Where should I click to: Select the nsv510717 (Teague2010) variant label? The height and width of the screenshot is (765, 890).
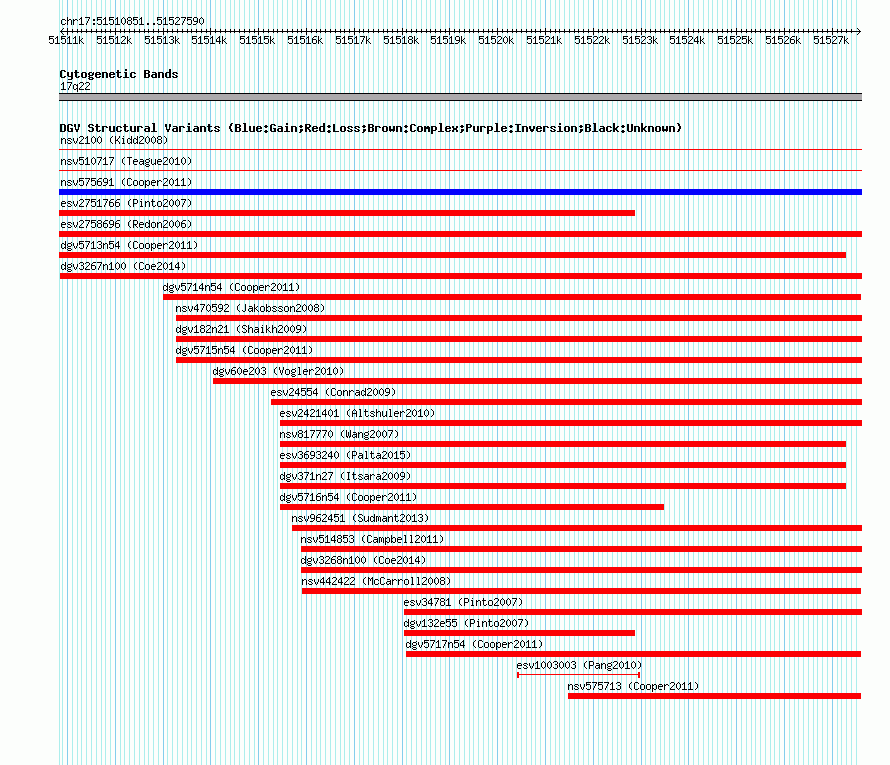click(x=126, y=161)
